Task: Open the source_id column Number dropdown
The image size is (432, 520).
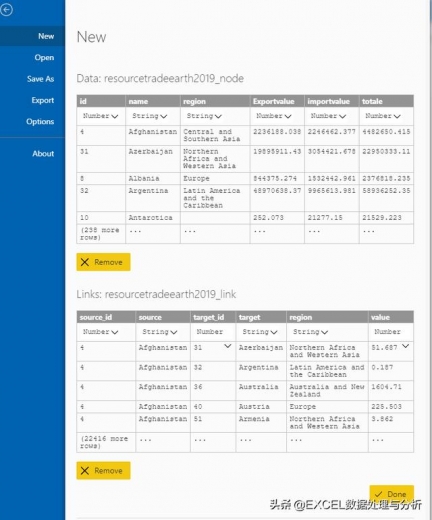Action: point(100,332)
